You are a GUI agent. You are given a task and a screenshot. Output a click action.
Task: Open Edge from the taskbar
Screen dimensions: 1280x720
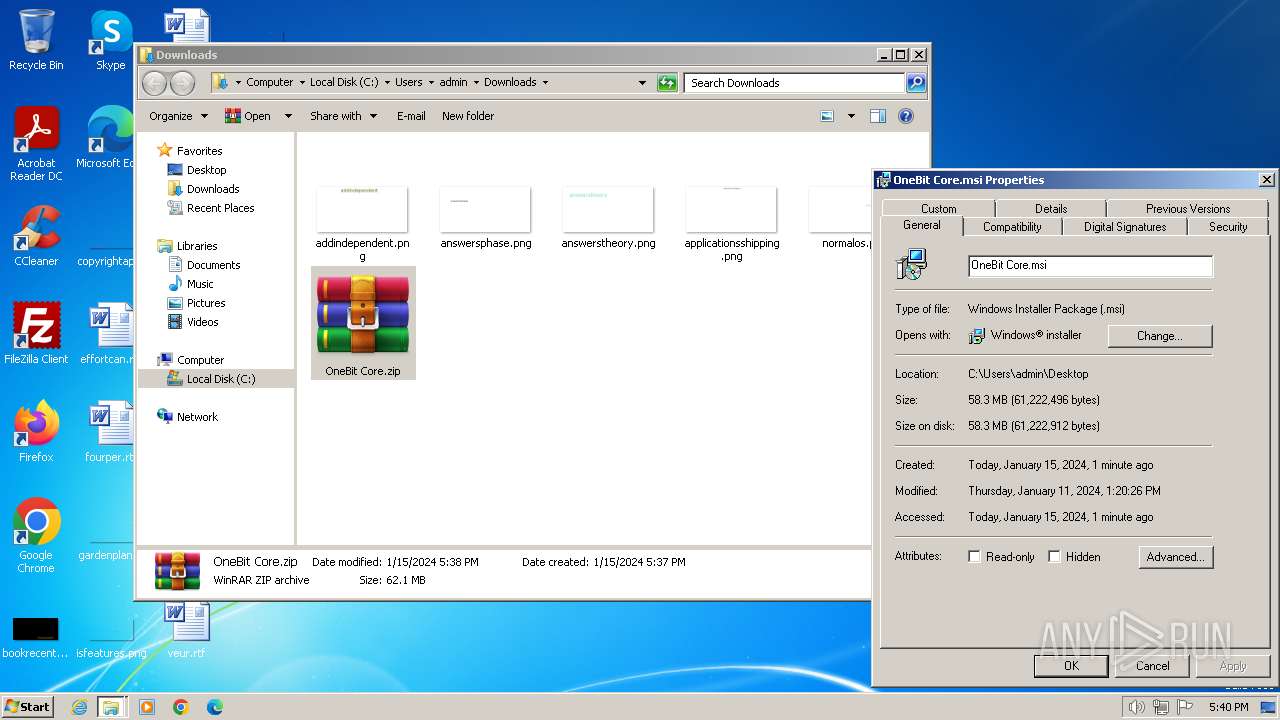[x=215, y=707]
